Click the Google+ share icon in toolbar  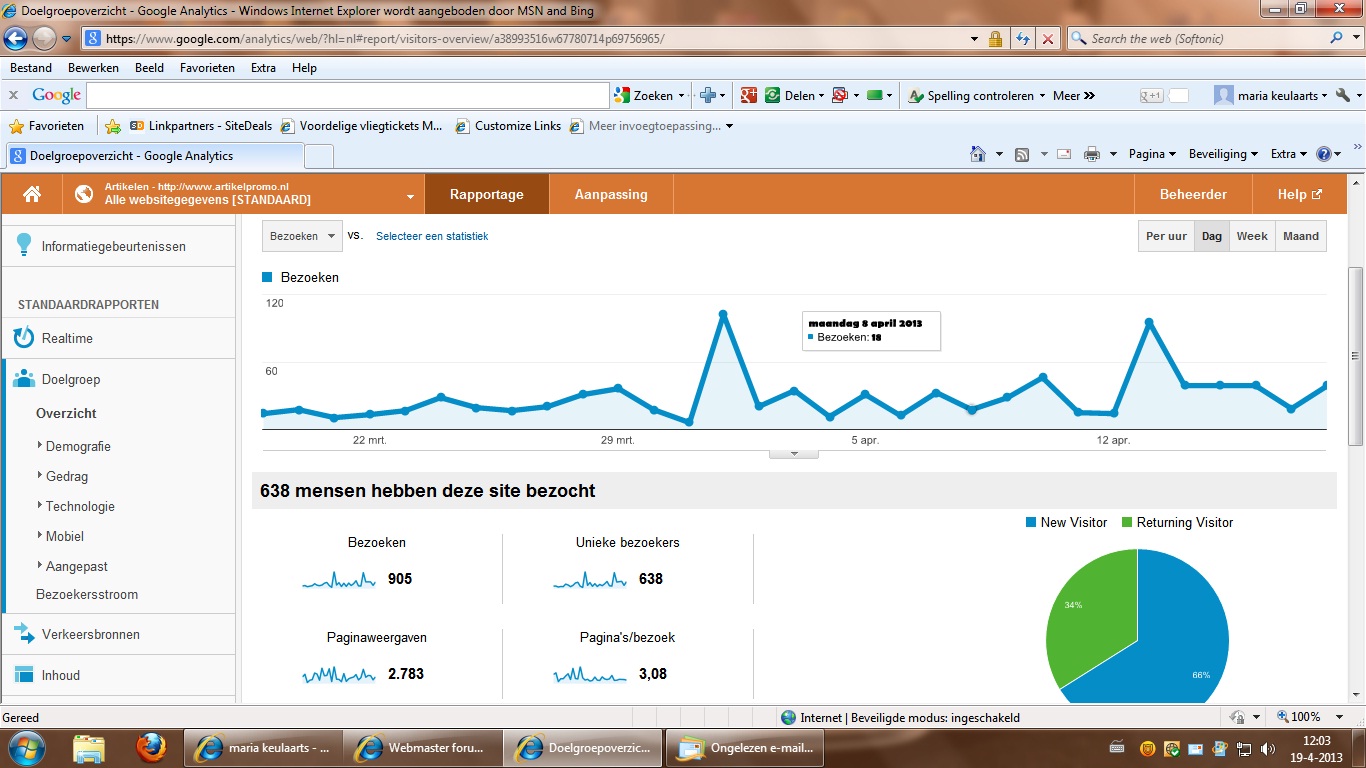point(748,96)
